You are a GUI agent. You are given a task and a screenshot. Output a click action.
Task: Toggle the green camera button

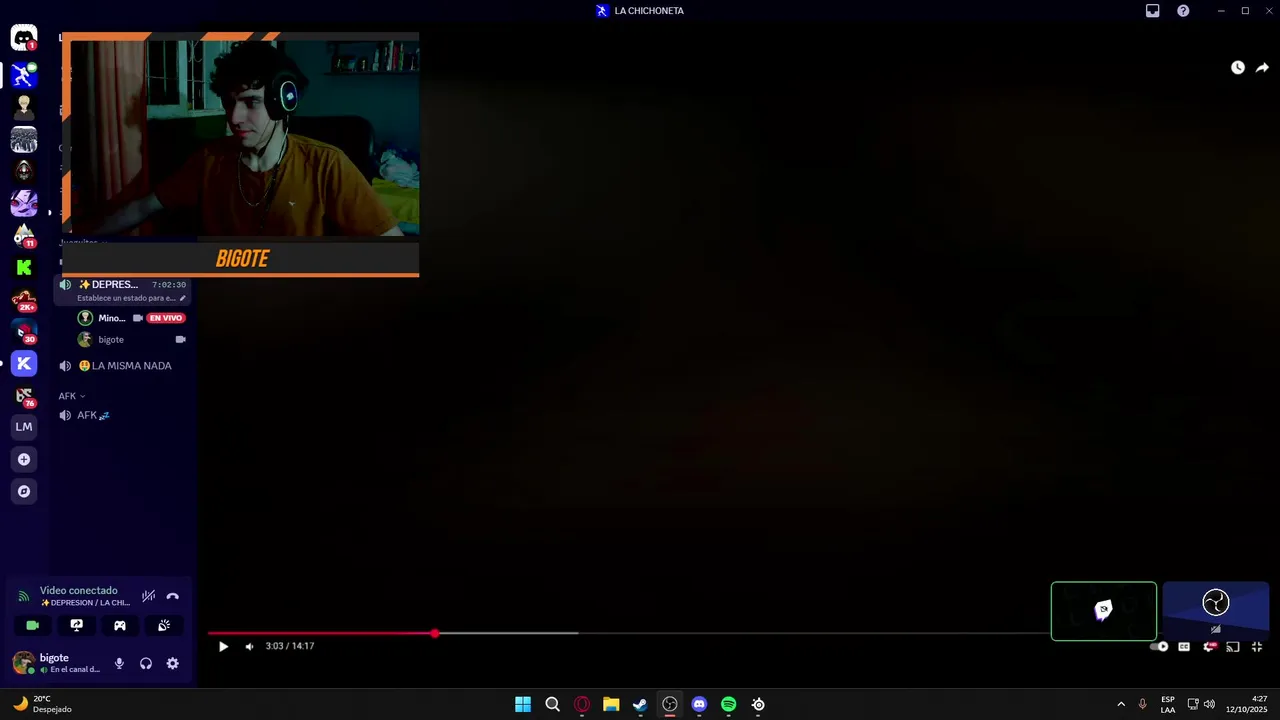point(32,625)
